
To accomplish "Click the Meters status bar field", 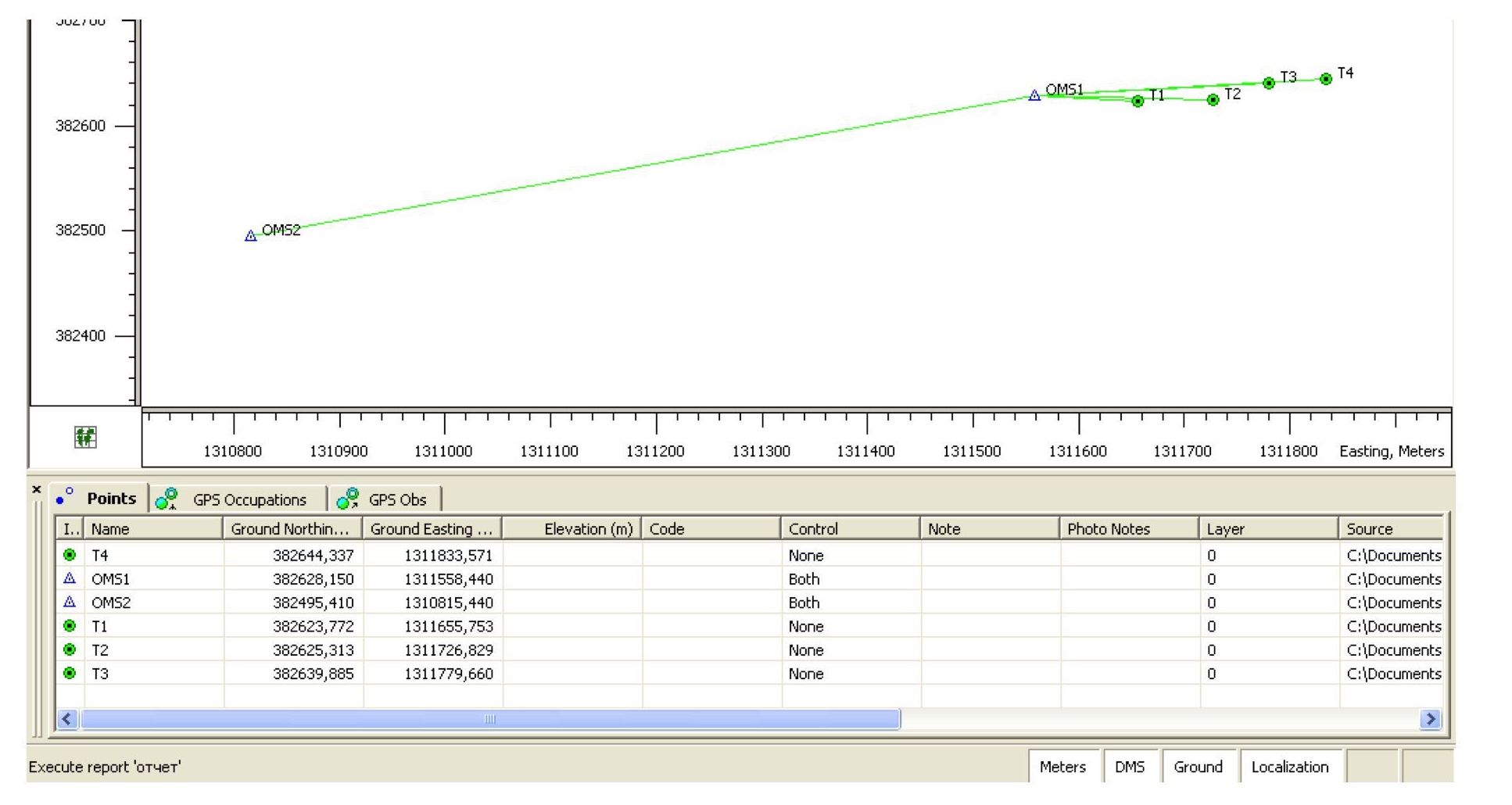I will point(1062,767).
